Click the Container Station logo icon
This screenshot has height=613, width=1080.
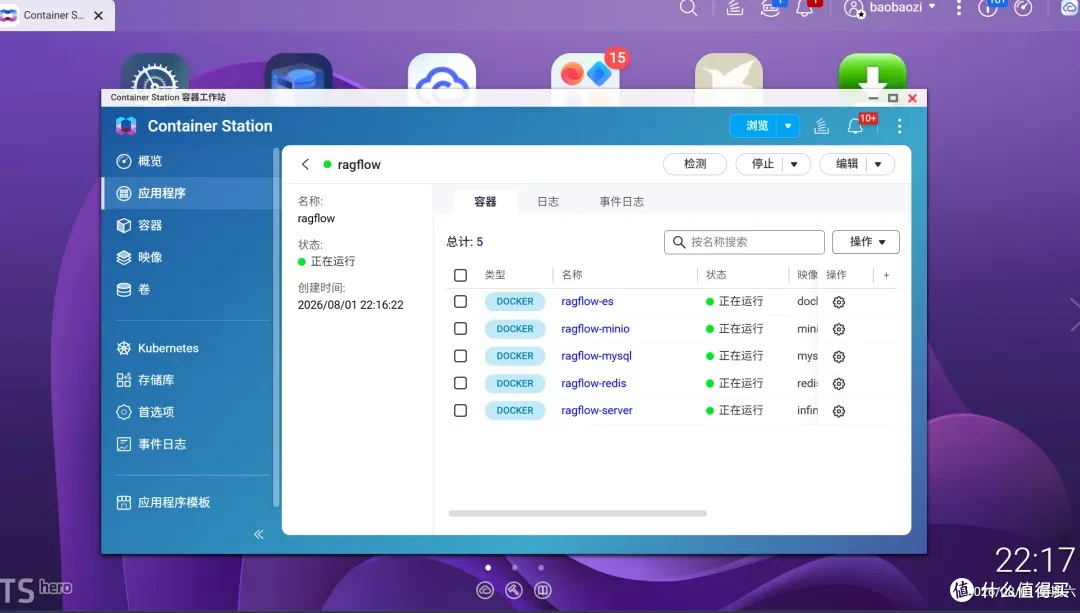click(x=126, y=126)
